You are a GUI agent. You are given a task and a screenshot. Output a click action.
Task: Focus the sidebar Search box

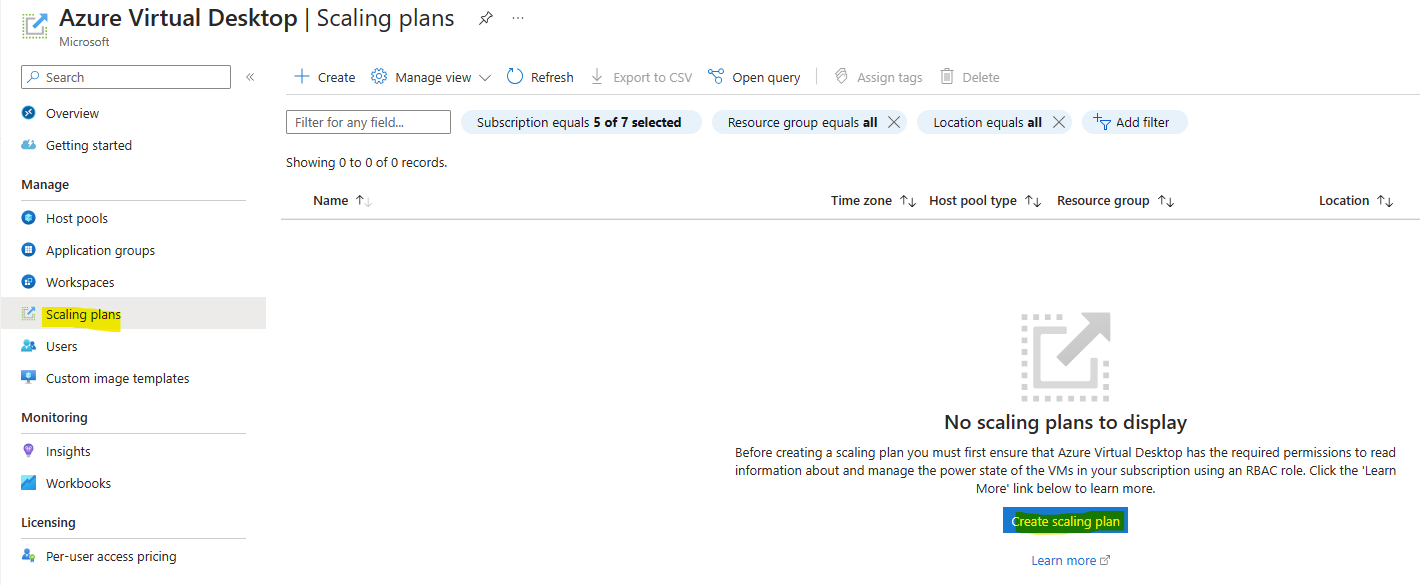(126, 77)
